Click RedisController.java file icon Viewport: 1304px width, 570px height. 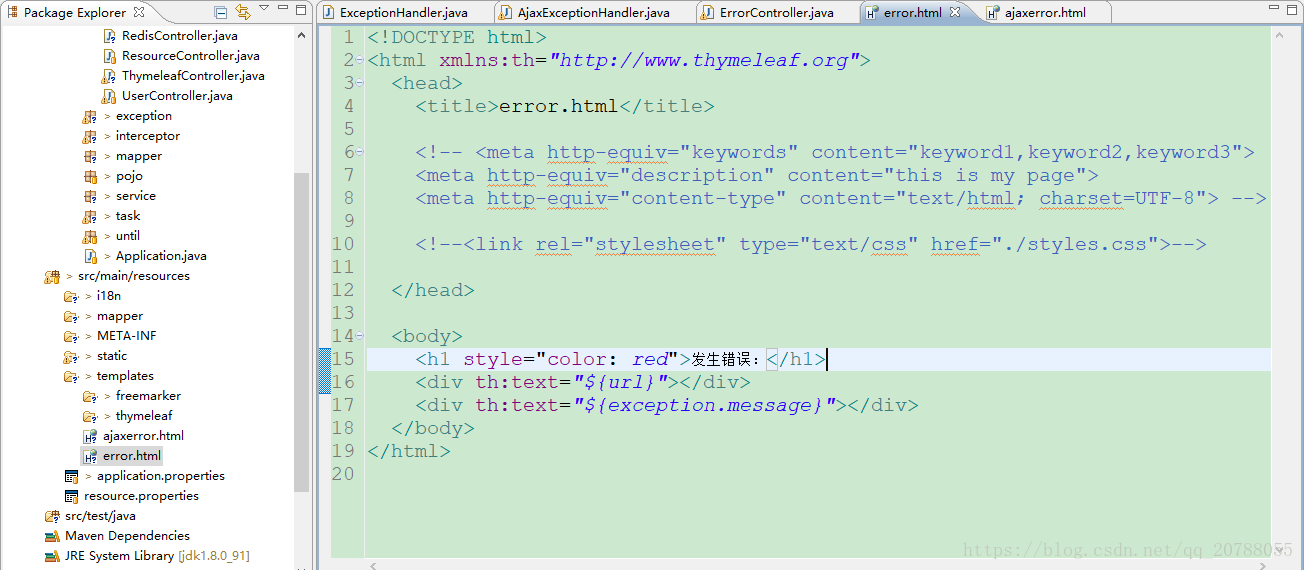(109, 36)
